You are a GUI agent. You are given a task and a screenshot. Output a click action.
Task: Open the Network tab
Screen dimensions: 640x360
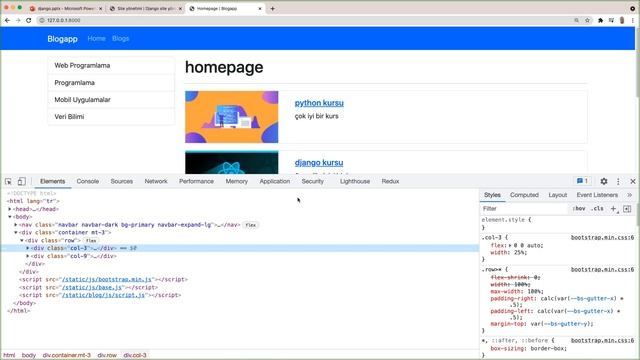(x=156, y=181)
